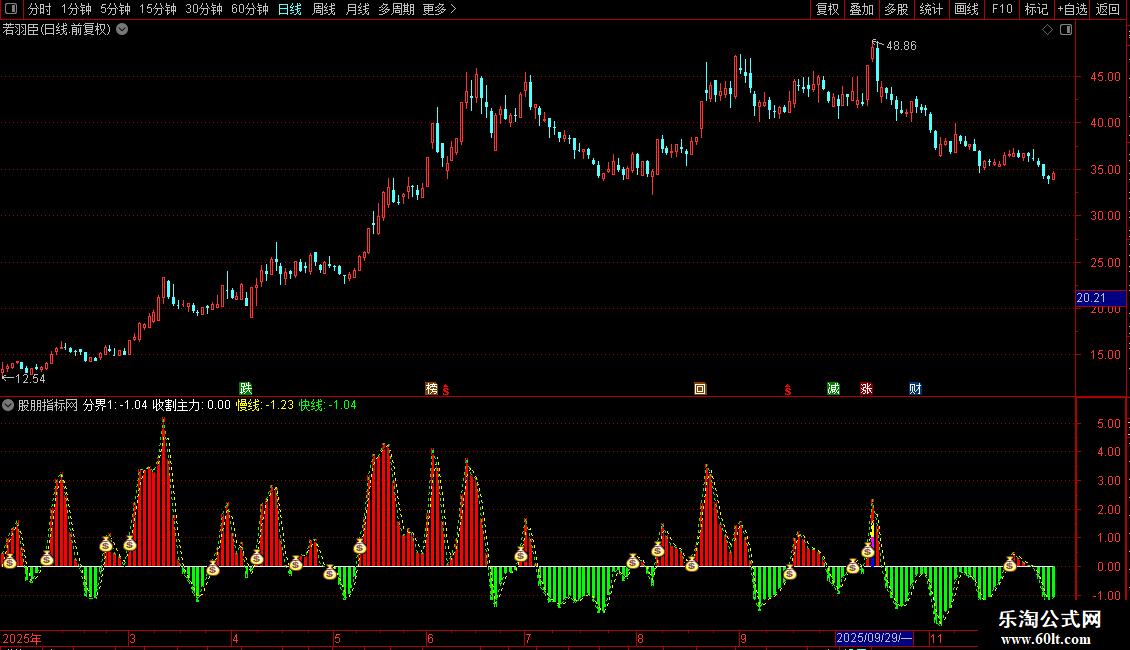Click the 若羽臣(日线.前复权) title text
Screen dimensions: 1130x650
(x=57, y=30)
